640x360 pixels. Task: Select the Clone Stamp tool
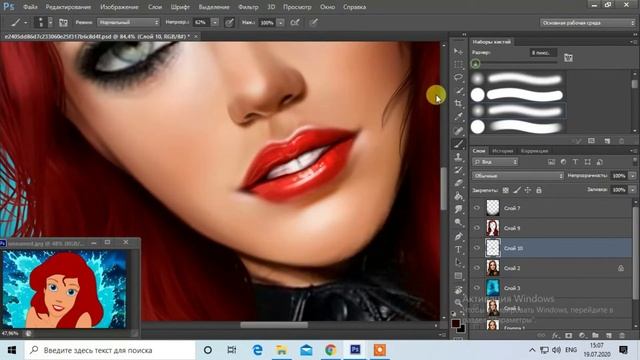click(458, 157)
